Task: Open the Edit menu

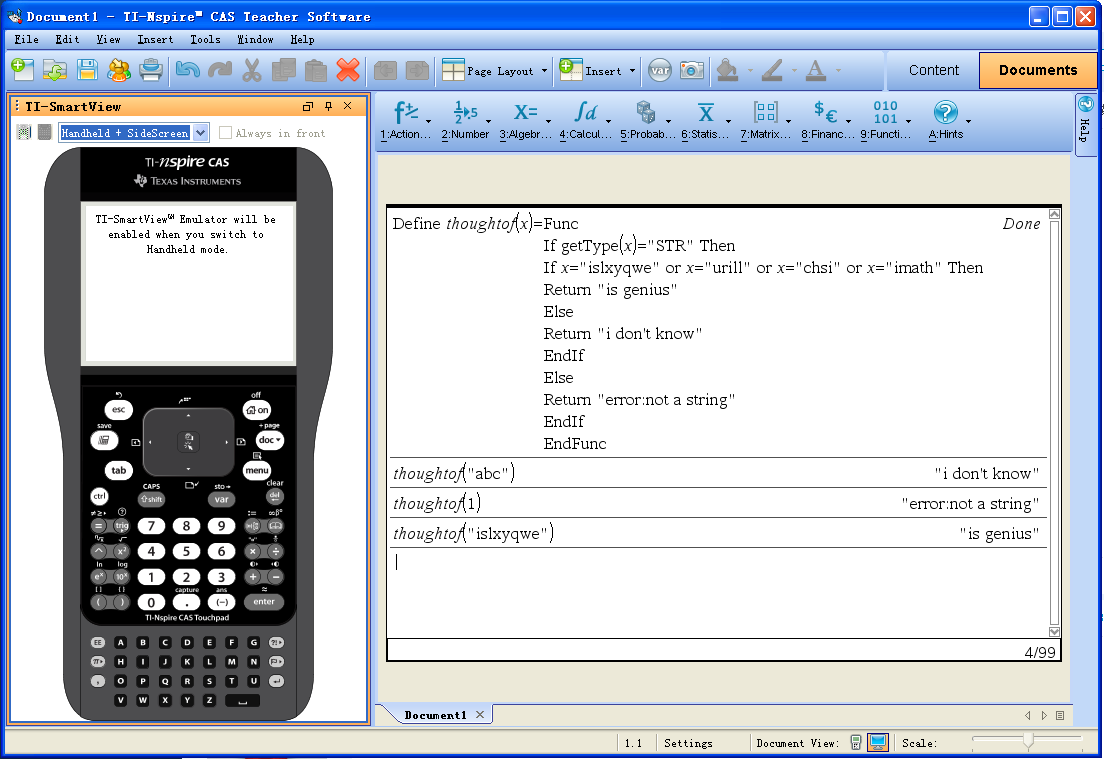Action: 67,39
